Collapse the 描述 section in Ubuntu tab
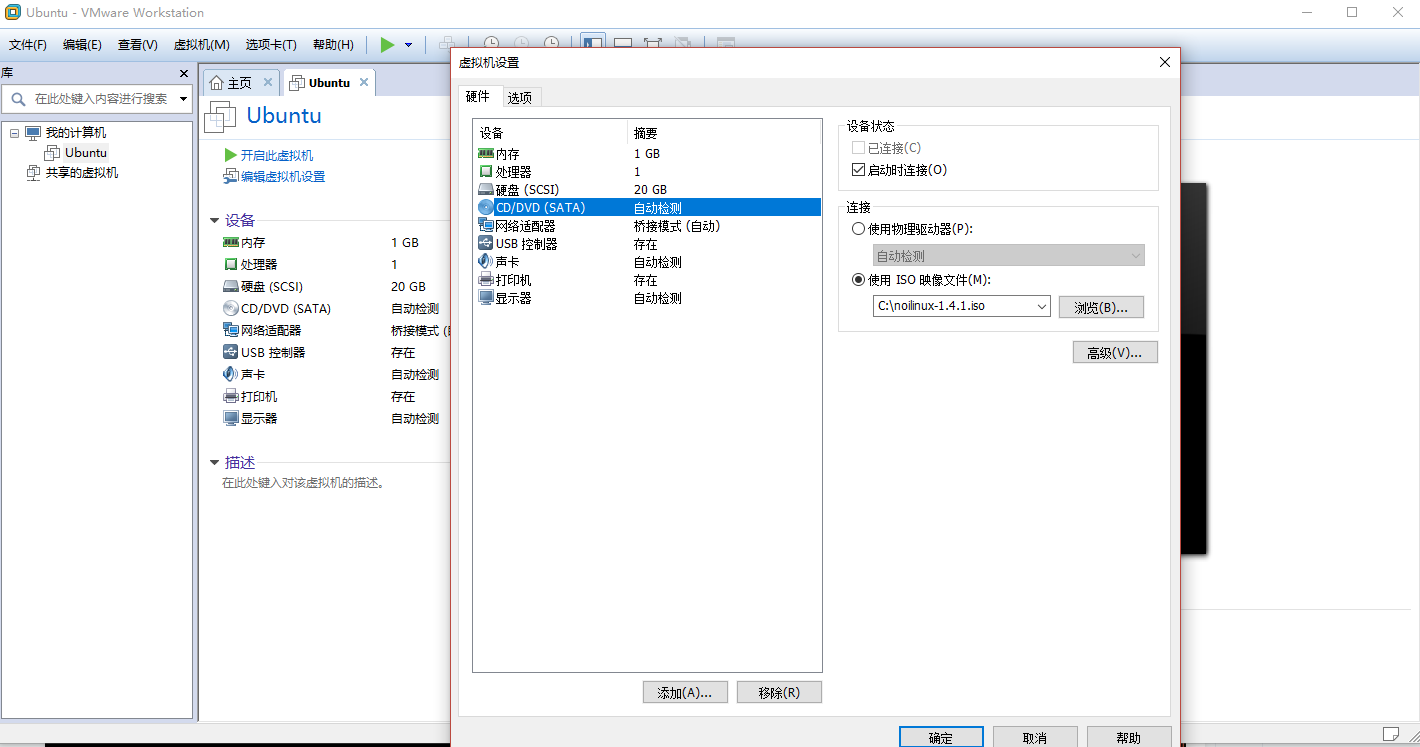 pos(214,463)
